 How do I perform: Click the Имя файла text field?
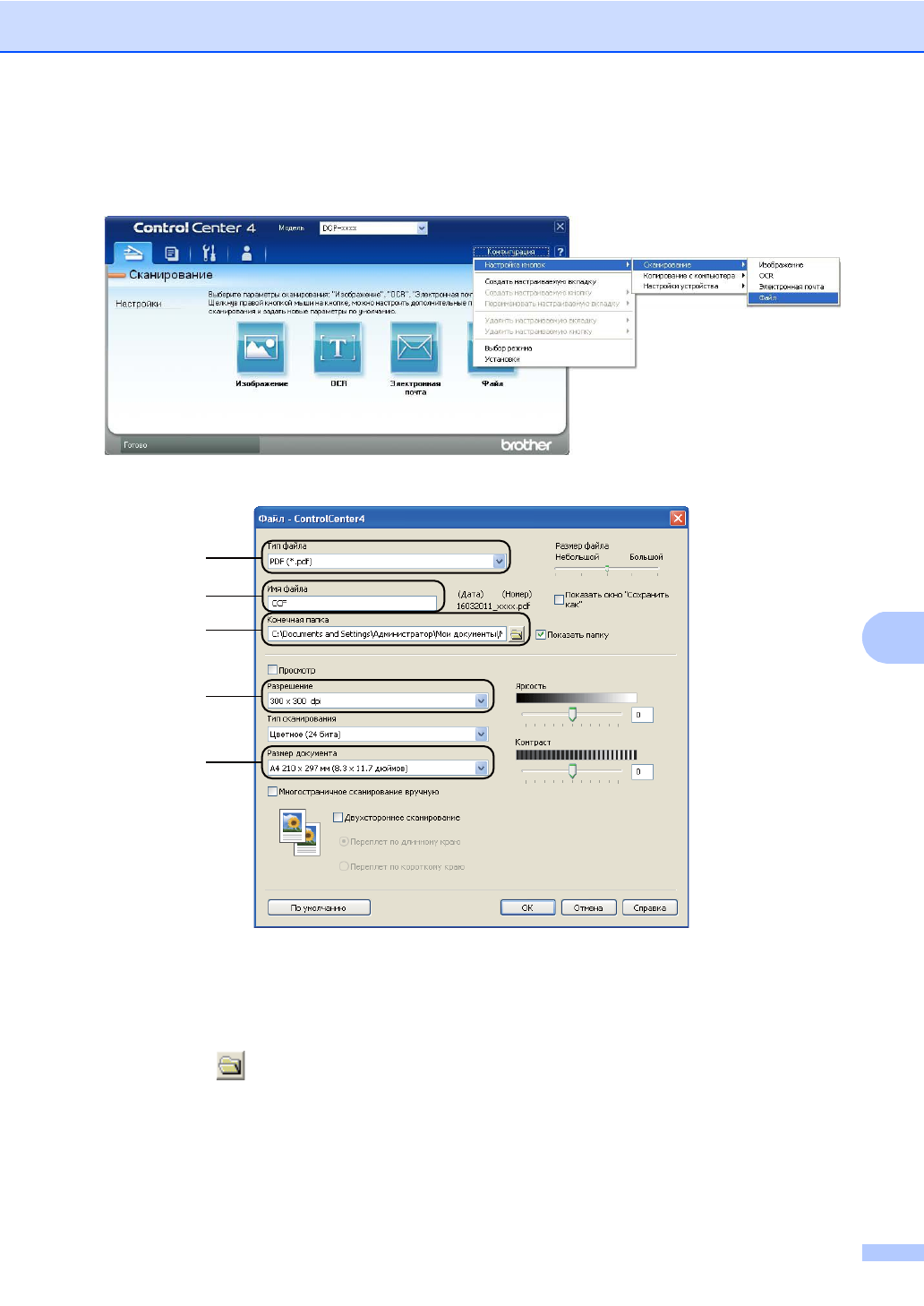click(351, 604)
